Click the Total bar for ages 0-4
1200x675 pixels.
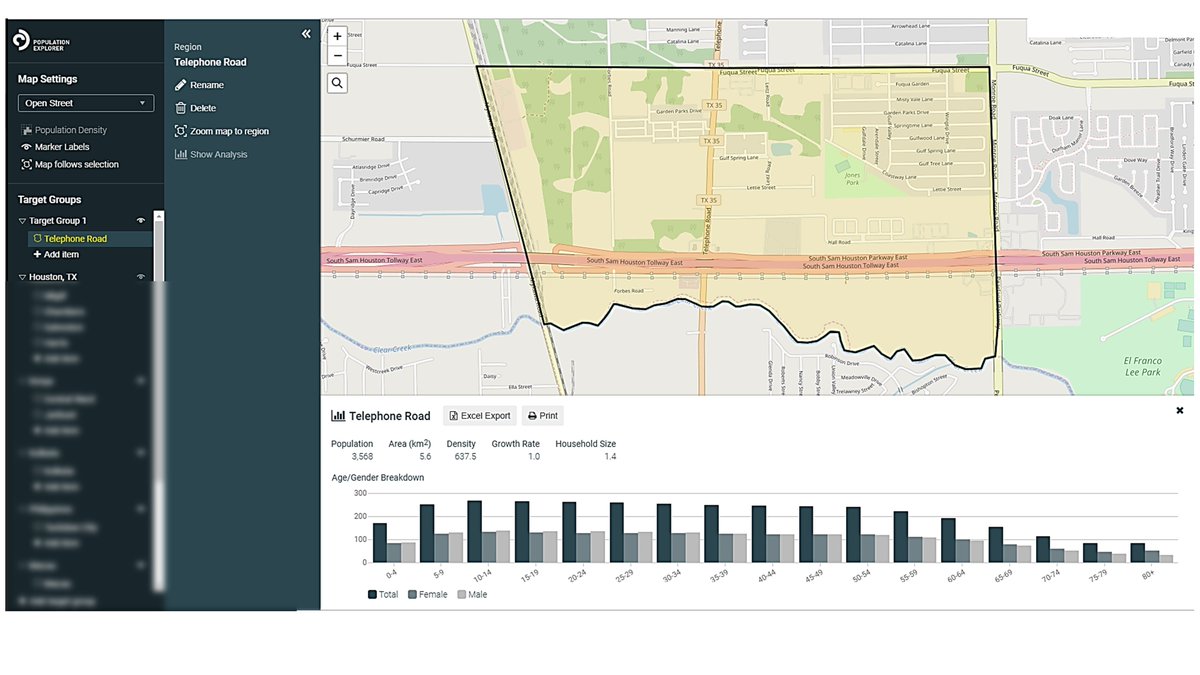coord(379,542)
